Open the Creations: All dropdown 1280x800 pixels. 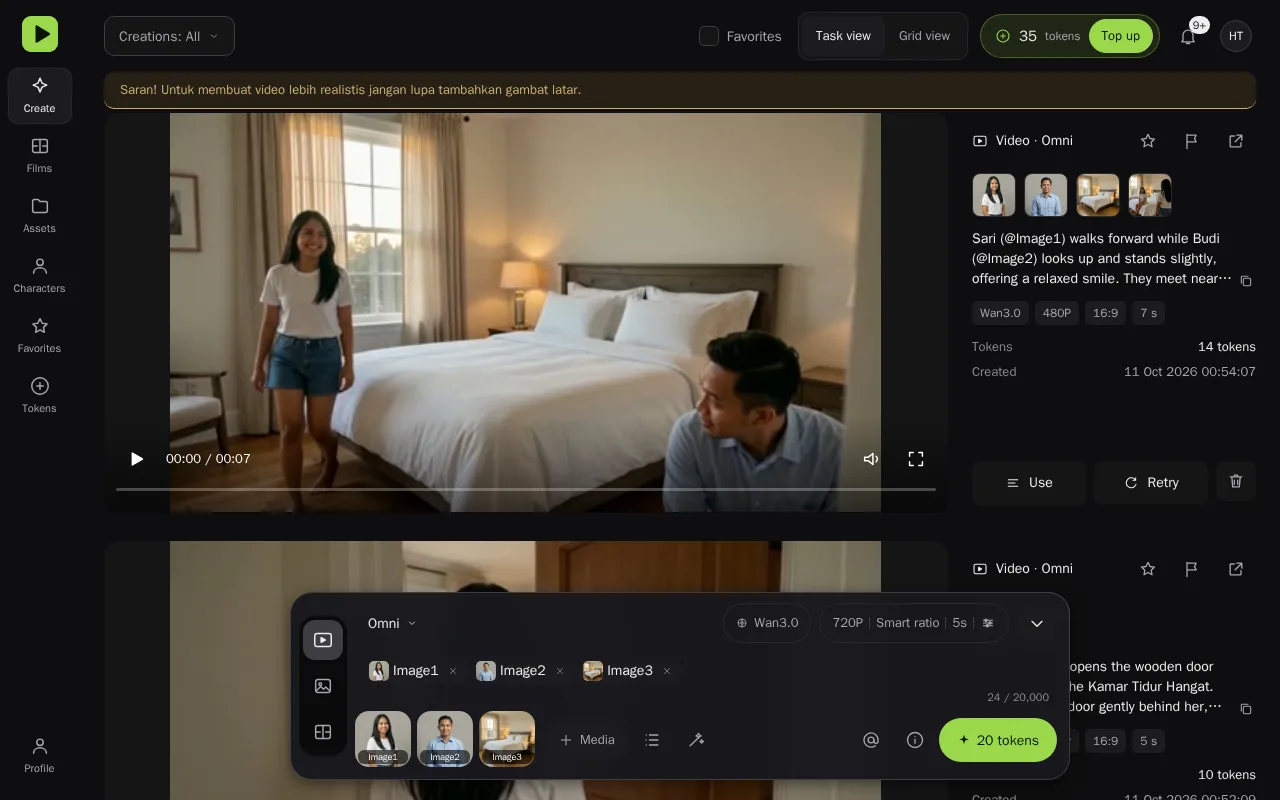point(169,36)
